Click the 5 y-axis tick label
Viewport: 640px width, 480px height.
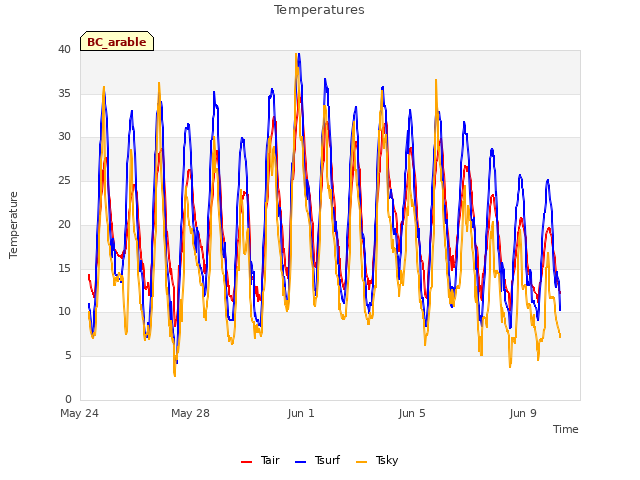pyautogui.click(x=68, y=356)
